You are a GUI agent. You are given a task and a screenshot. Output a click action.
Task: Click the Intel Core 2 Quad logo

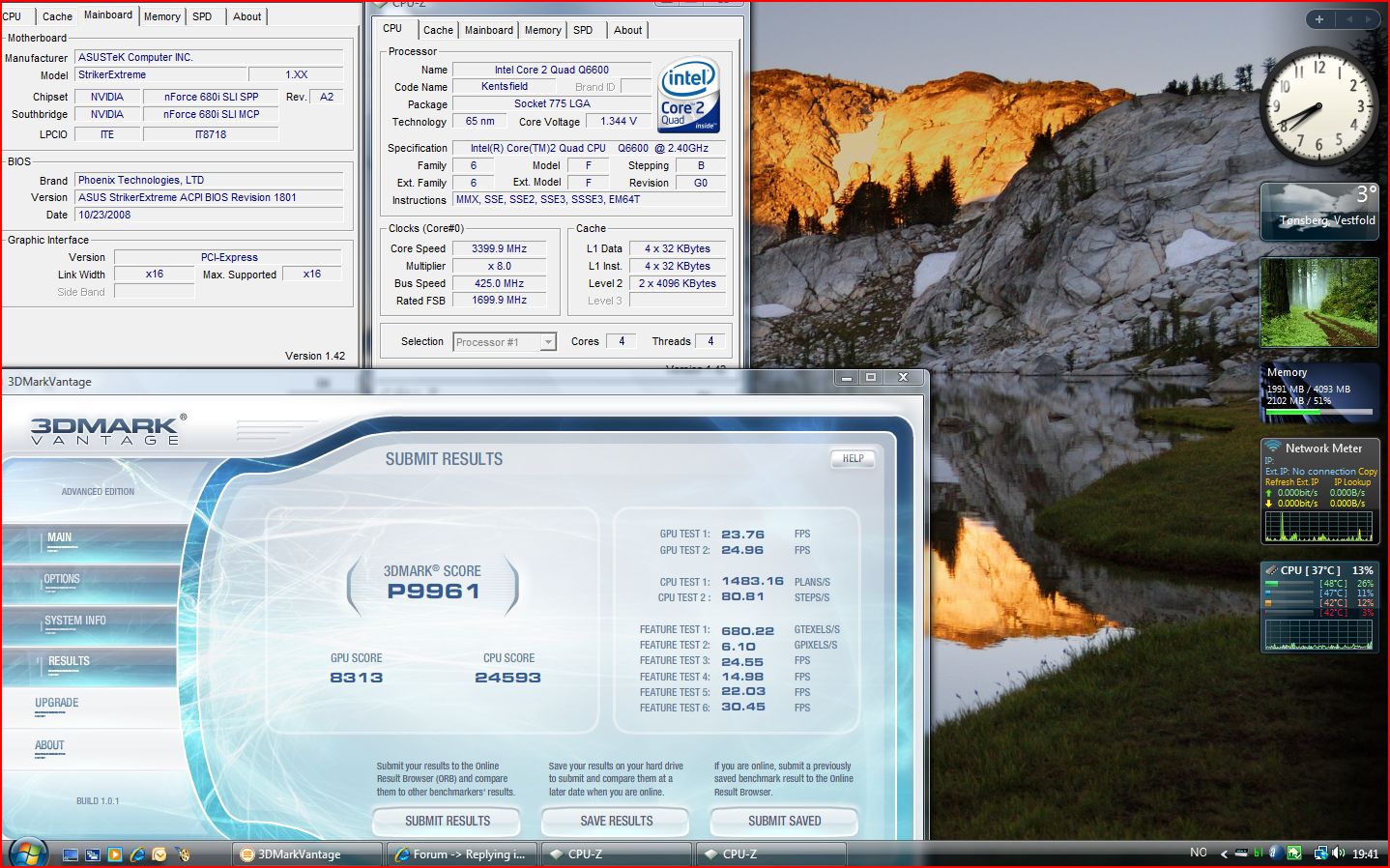click(689, 95)
